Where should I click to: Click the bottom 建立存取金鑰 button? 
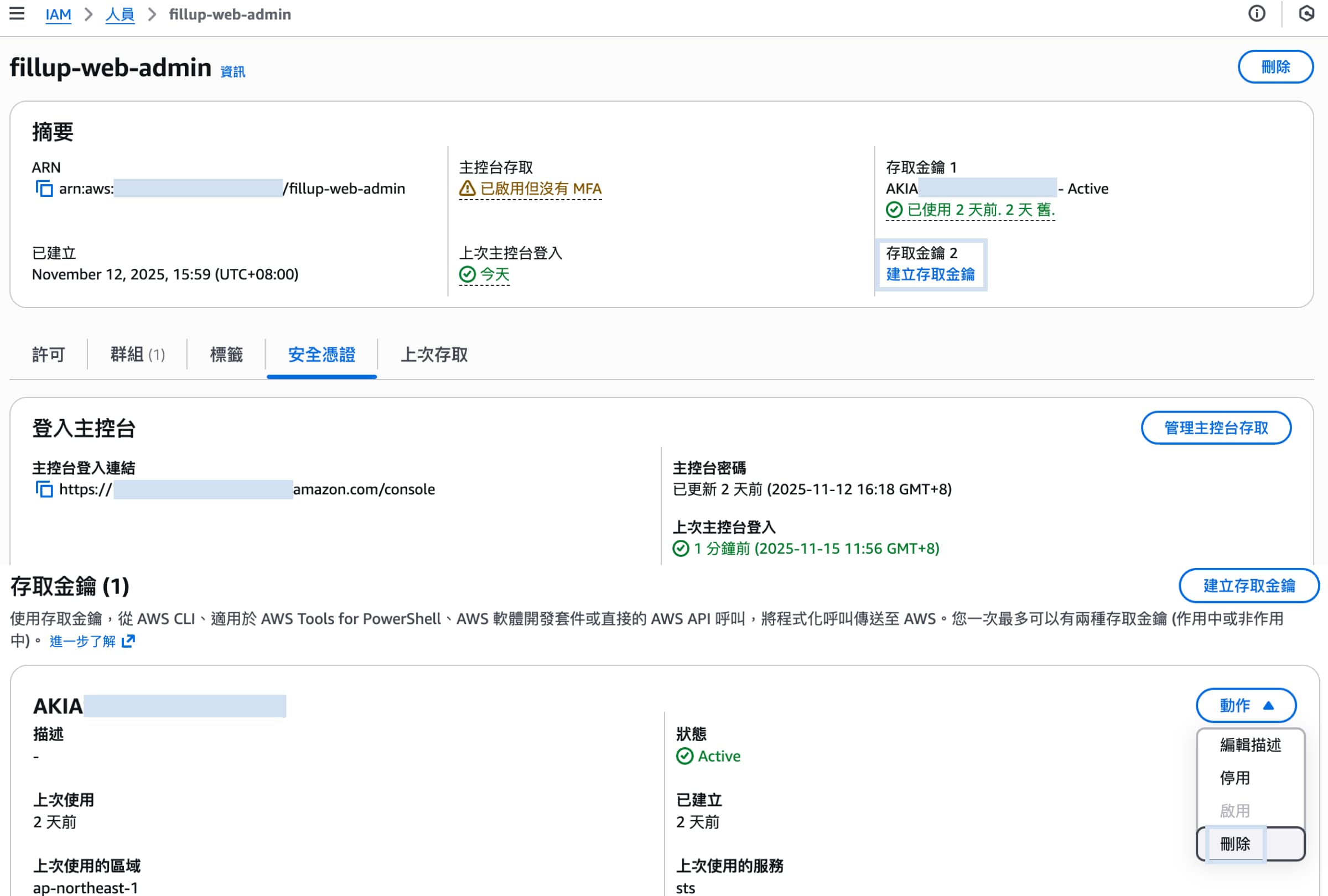pos(1249,585)
